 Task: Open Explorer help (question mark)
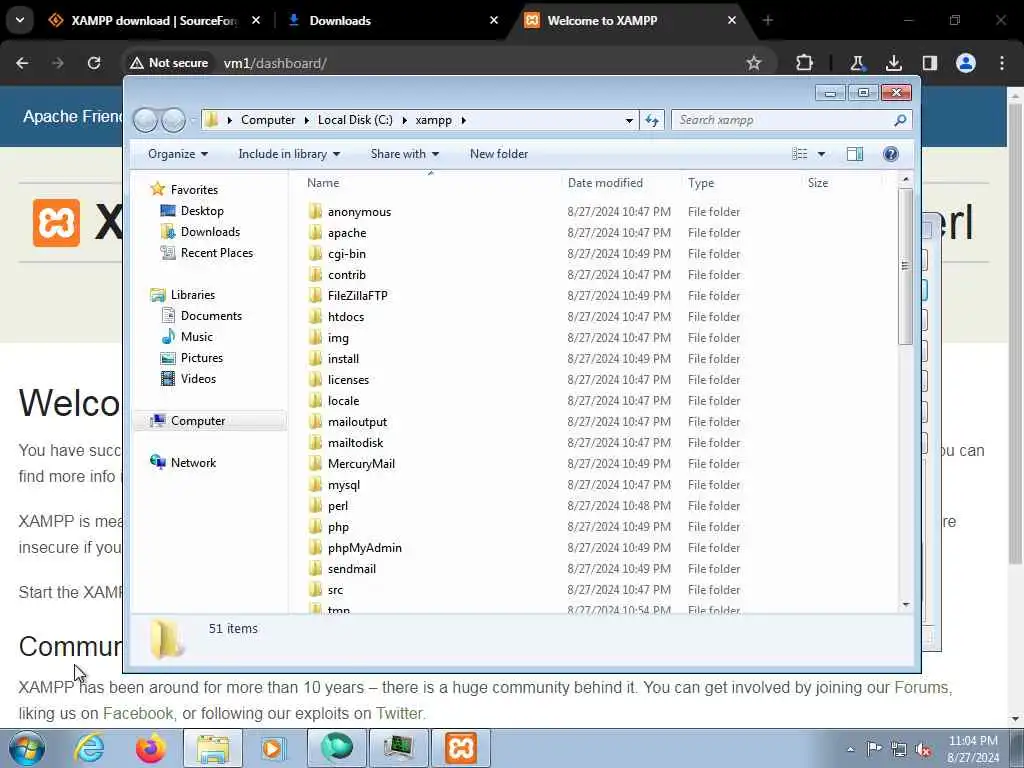coord(890,154)
